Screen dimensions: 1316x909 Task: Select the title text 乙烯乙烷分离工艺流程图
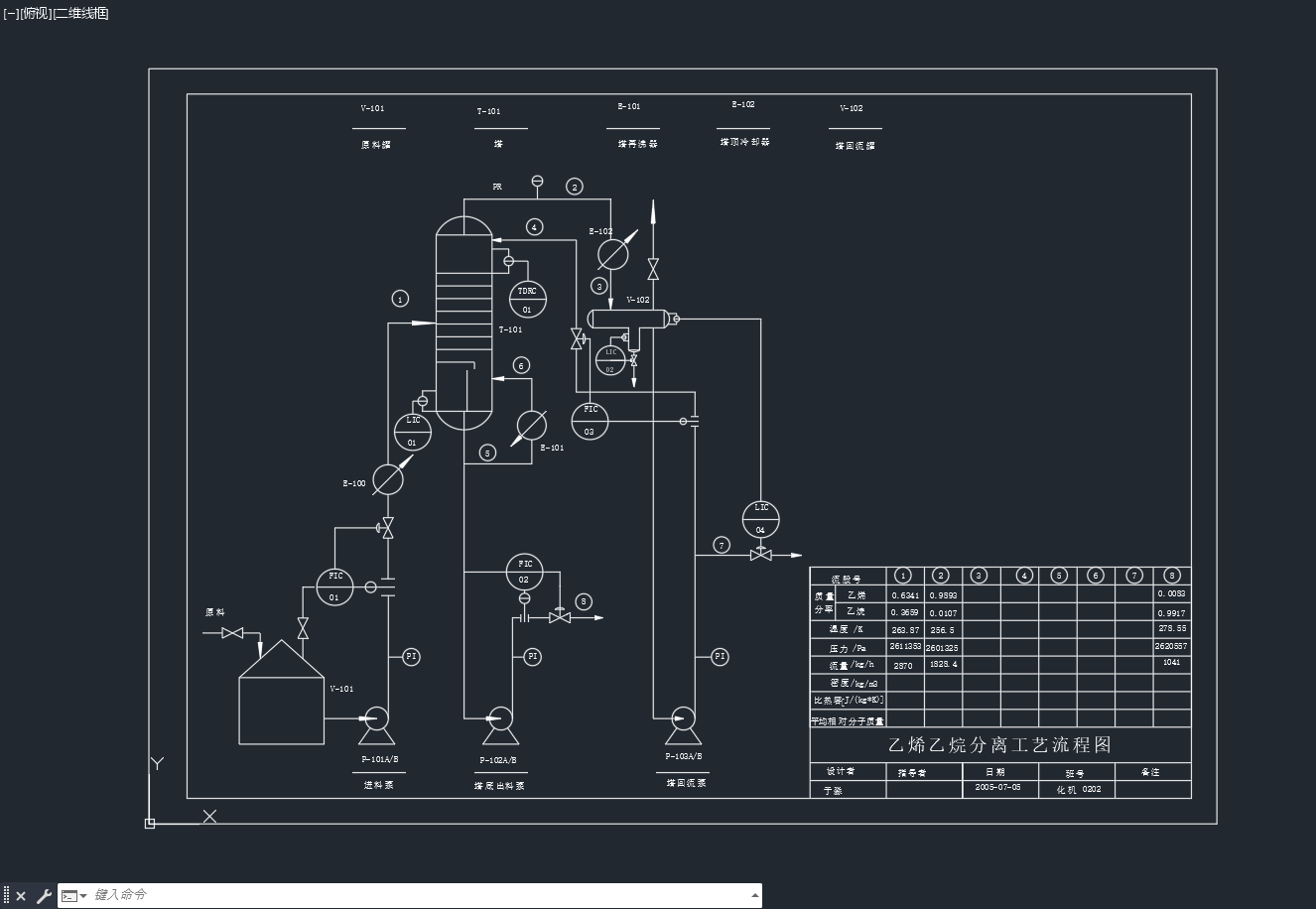(x=999, y=744)
